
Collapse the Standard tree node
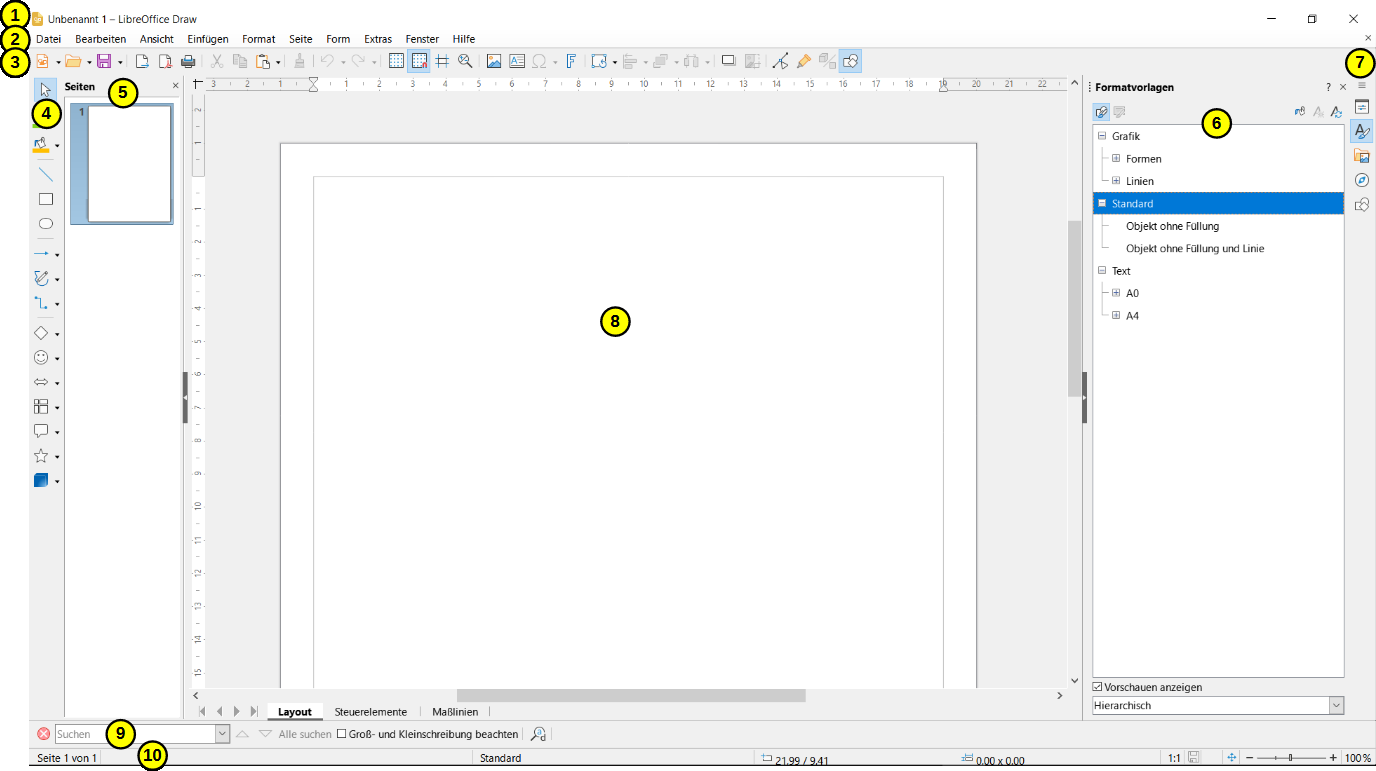(1102, 203)
